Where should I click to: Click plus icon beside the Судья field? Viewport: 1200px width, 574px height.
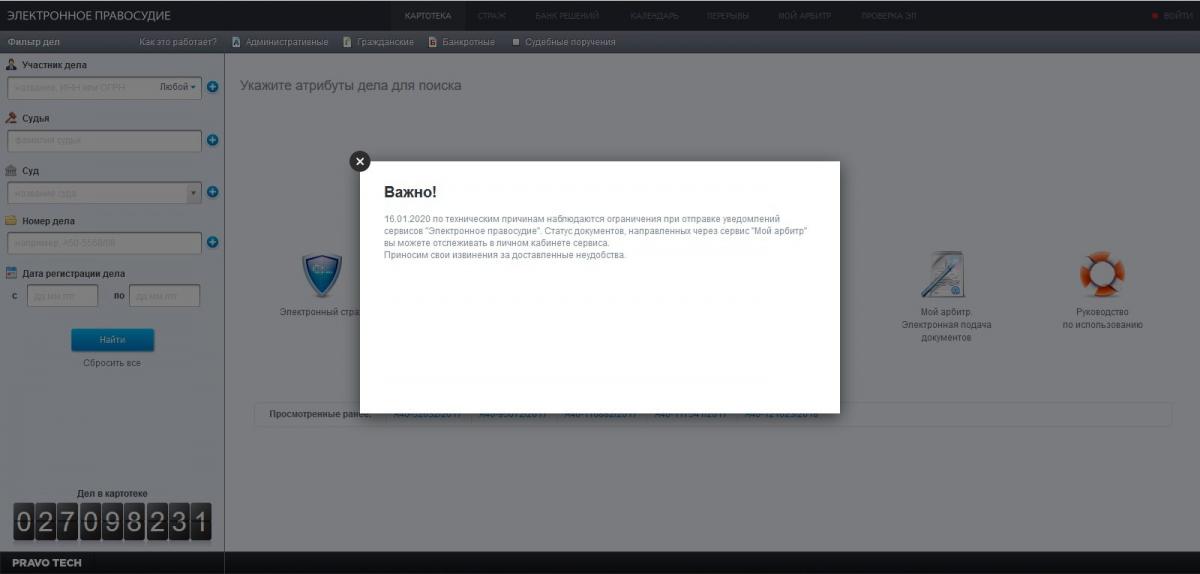(212, 140)
